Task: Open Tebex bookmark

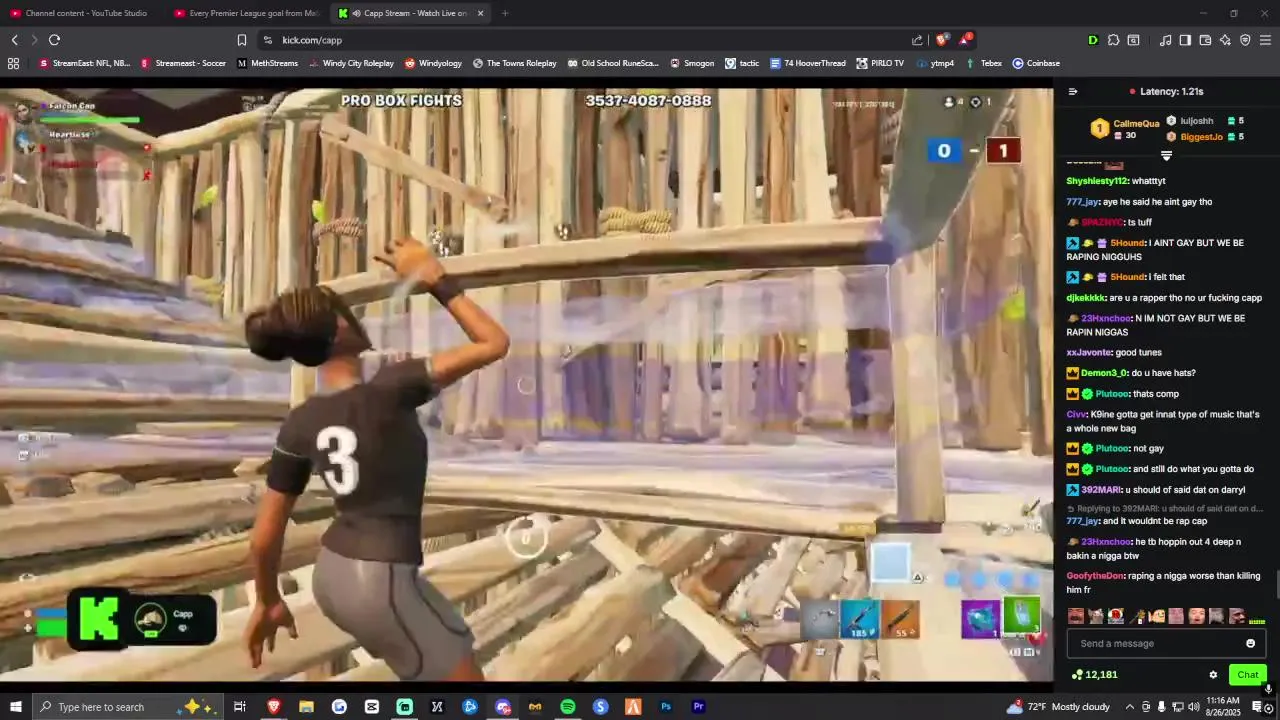Action: pyautogui.click(x=983, y=63)
